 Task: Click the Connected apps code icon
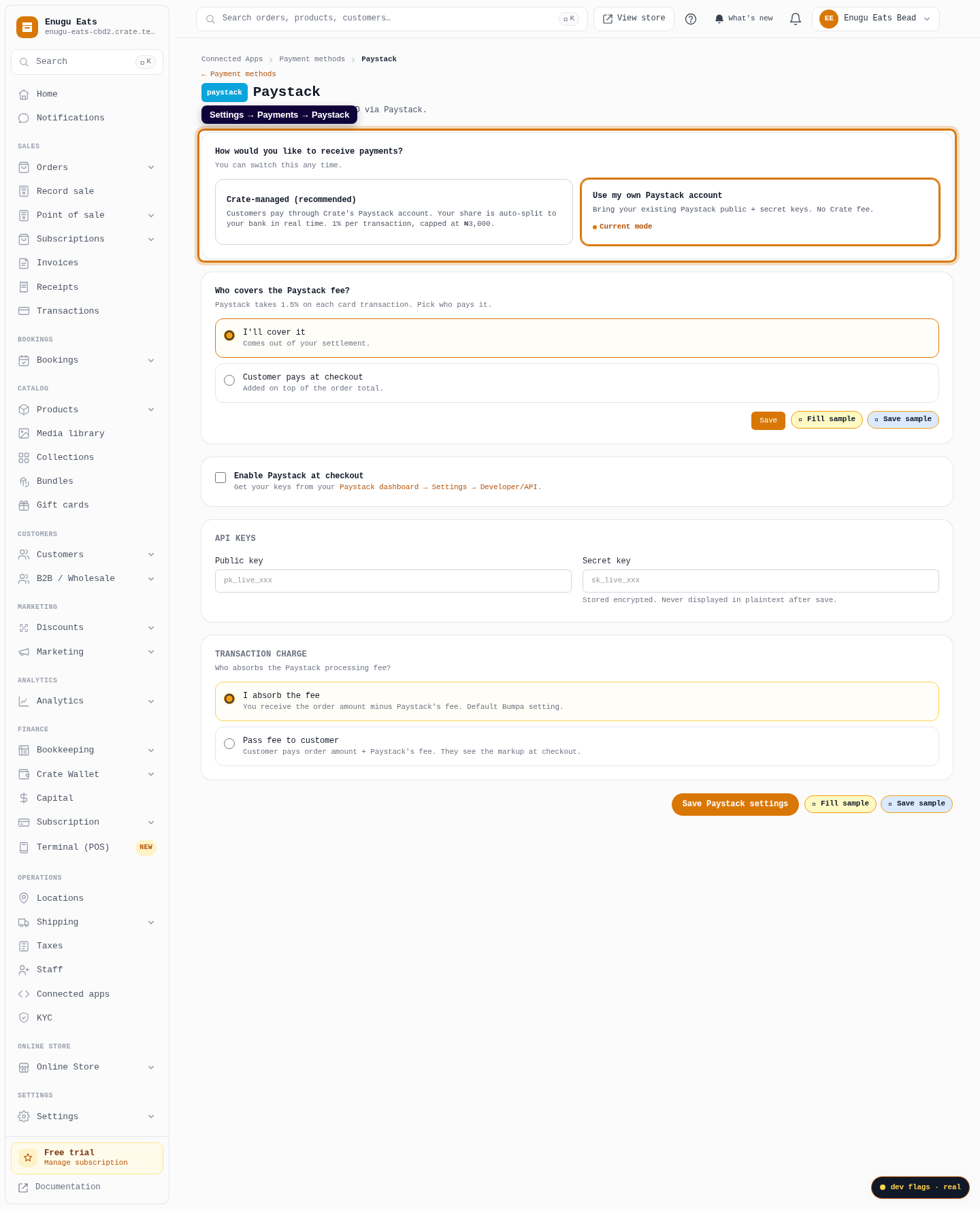click(24, 994)
